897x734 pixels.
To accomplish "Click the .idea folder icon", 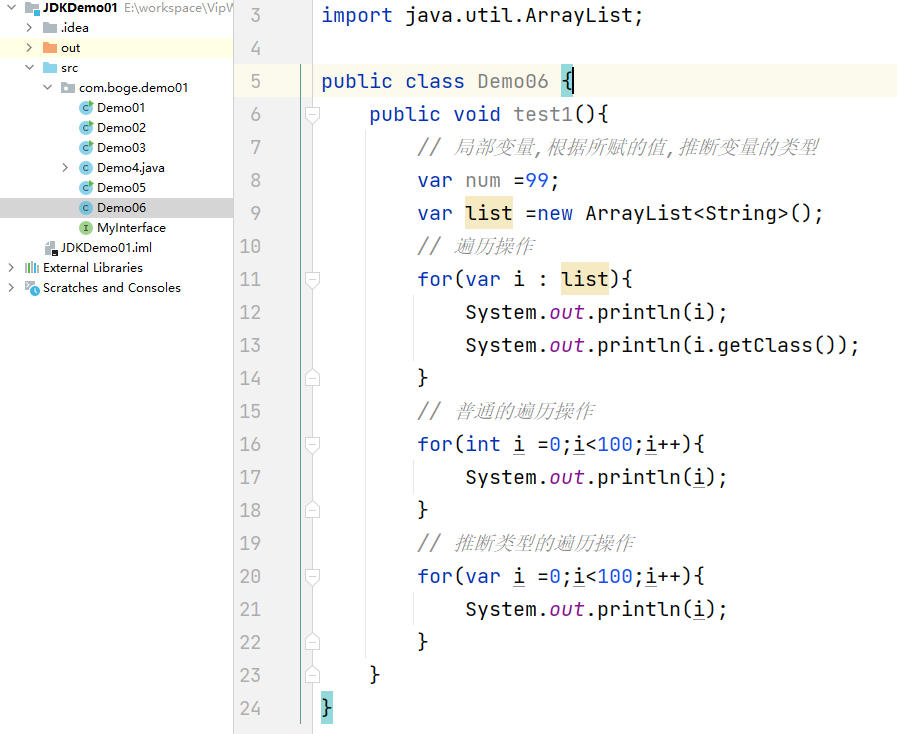I will (50, 27).
